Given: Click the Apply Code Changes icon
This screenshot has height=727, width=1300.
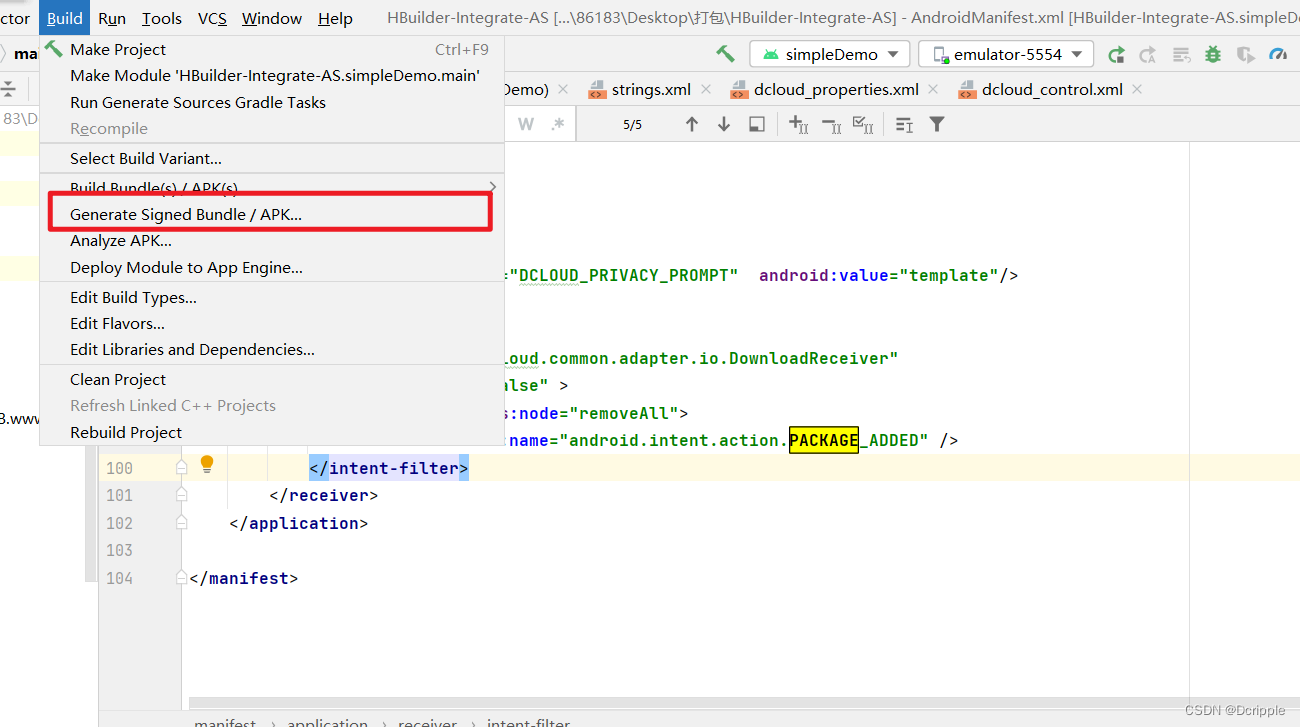Looking at the screenshot, I should [1181, 54].
